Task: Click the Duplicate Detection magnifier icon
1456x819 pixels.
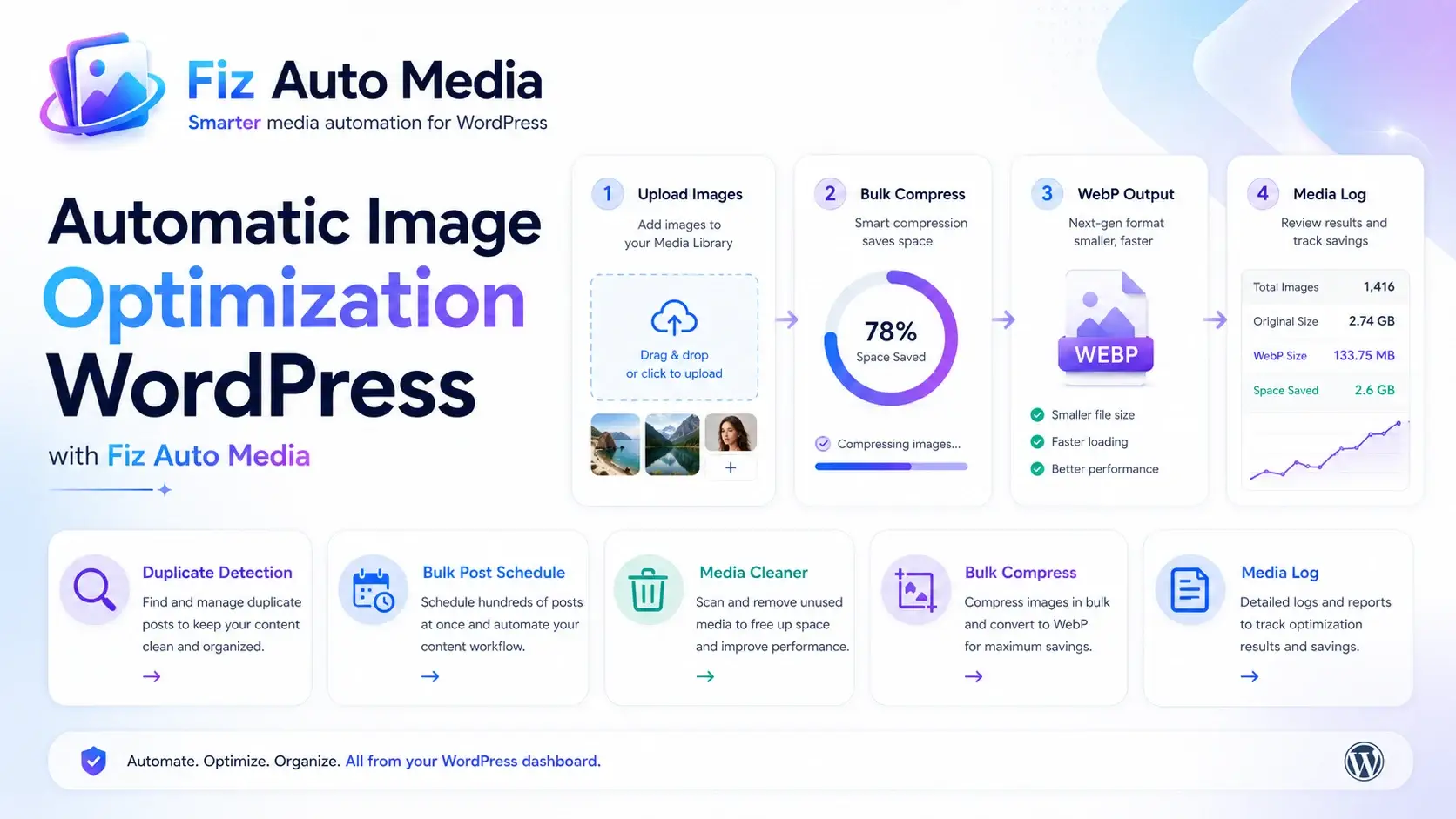Action: [95, 589]
